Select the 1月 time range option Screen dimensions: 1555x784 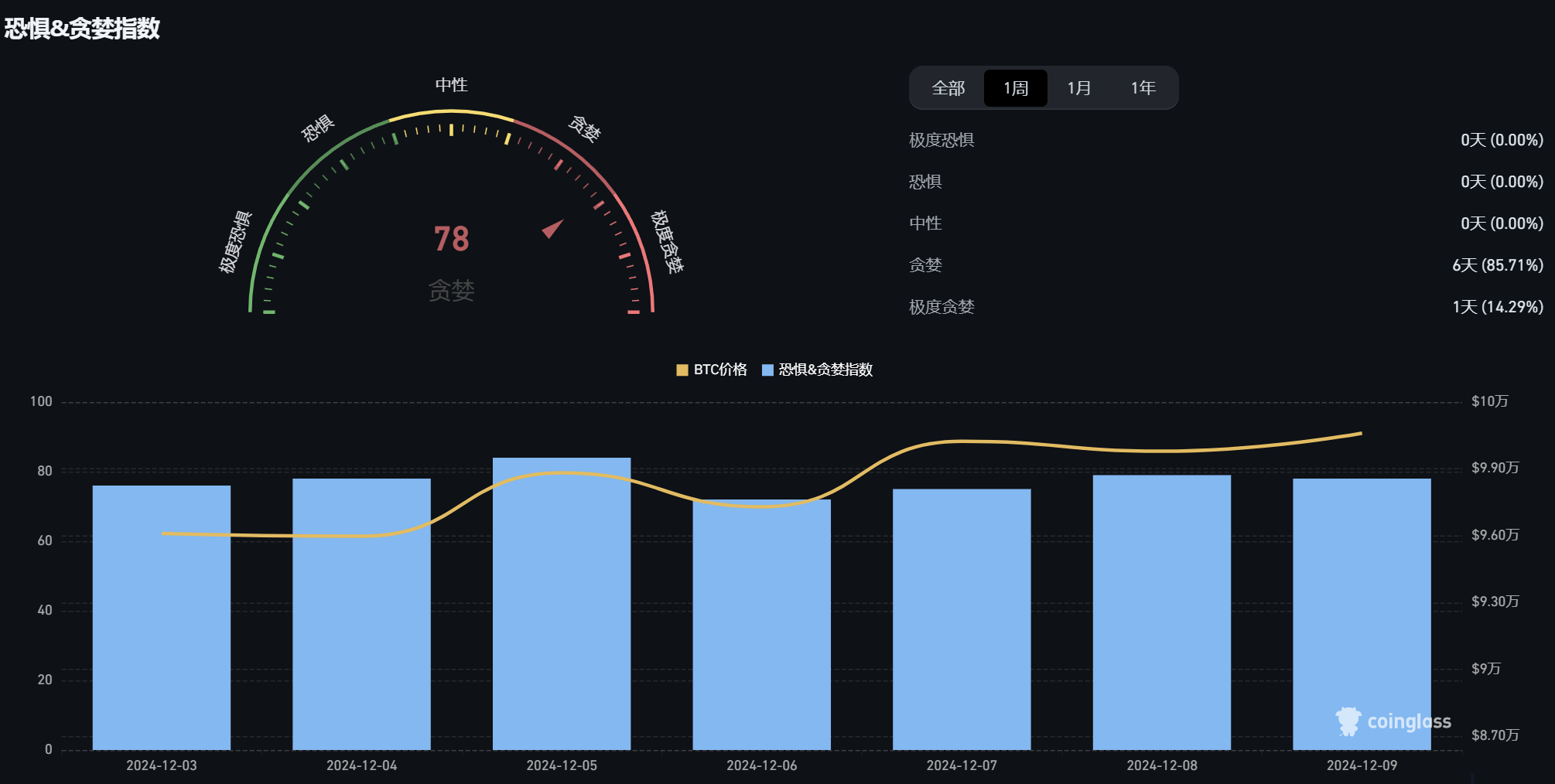click(x=1078, y=87)
